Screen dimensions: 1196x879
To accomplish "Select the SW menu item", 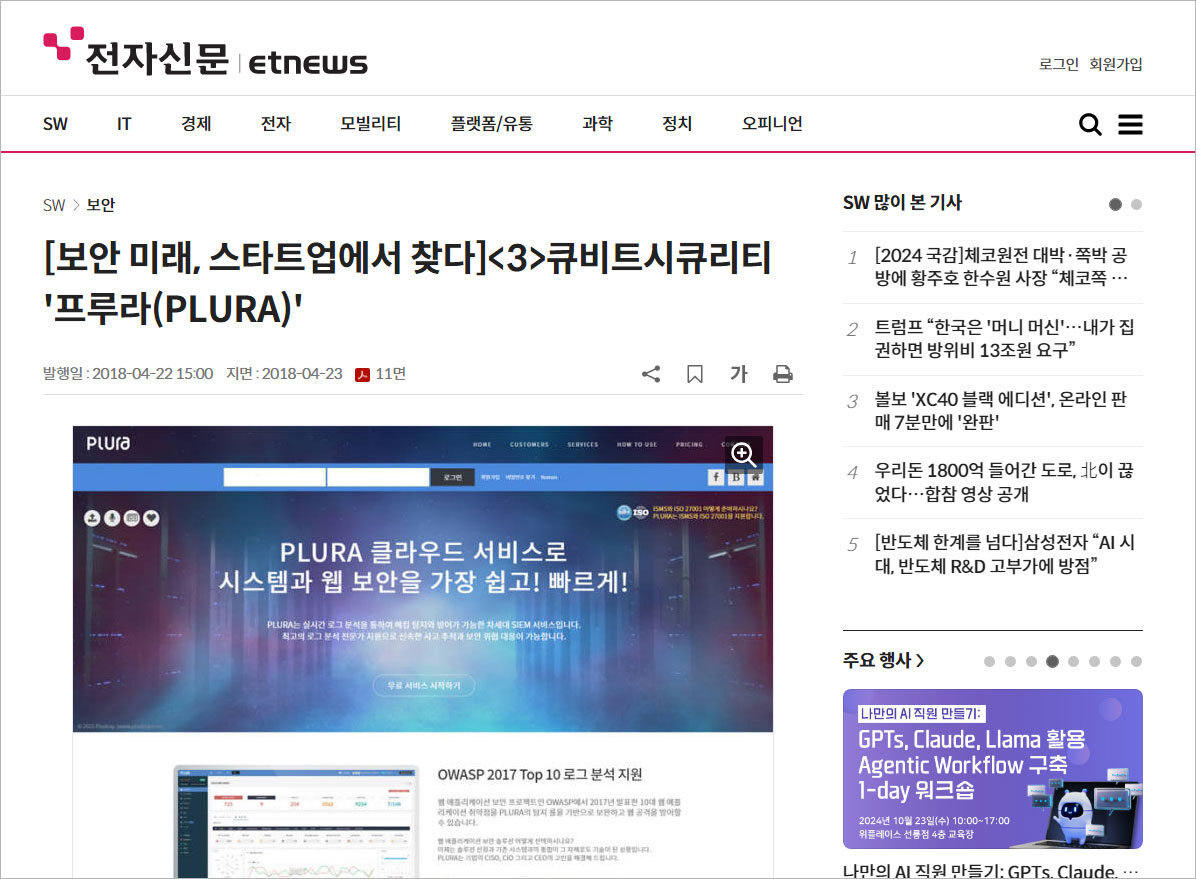I will click(55, 124).
